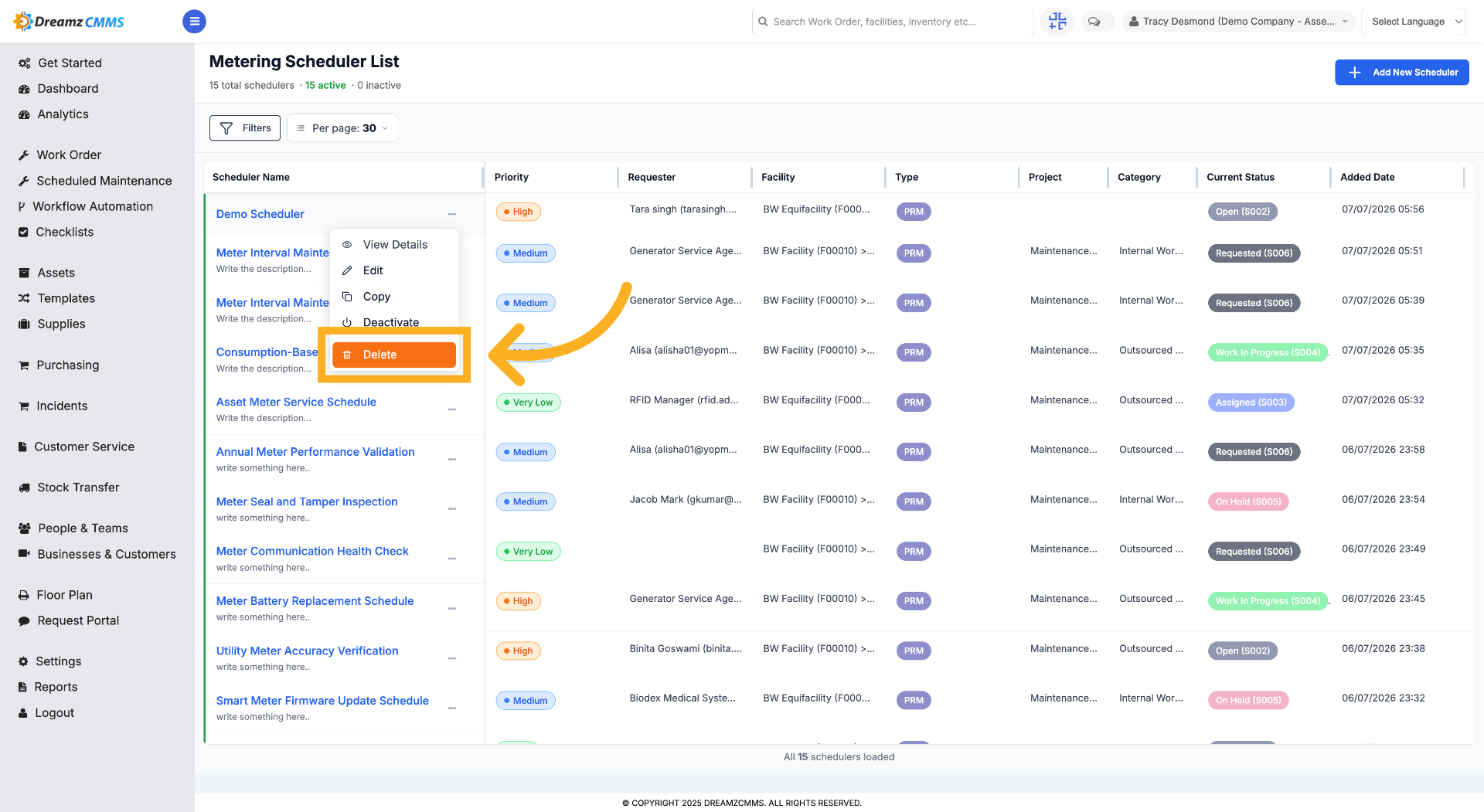Click the Work In Progress (S004) status badge dated 05:35

pyautogui.click(x=1268, y=352)
